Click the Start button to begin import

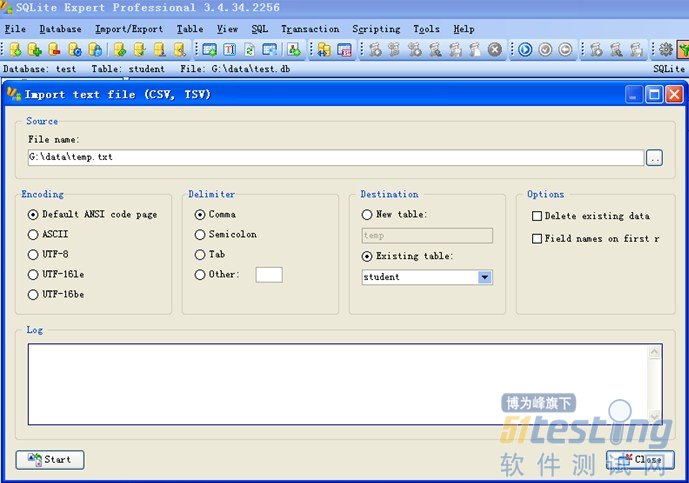pyautogui.click(x=50, y=460)
